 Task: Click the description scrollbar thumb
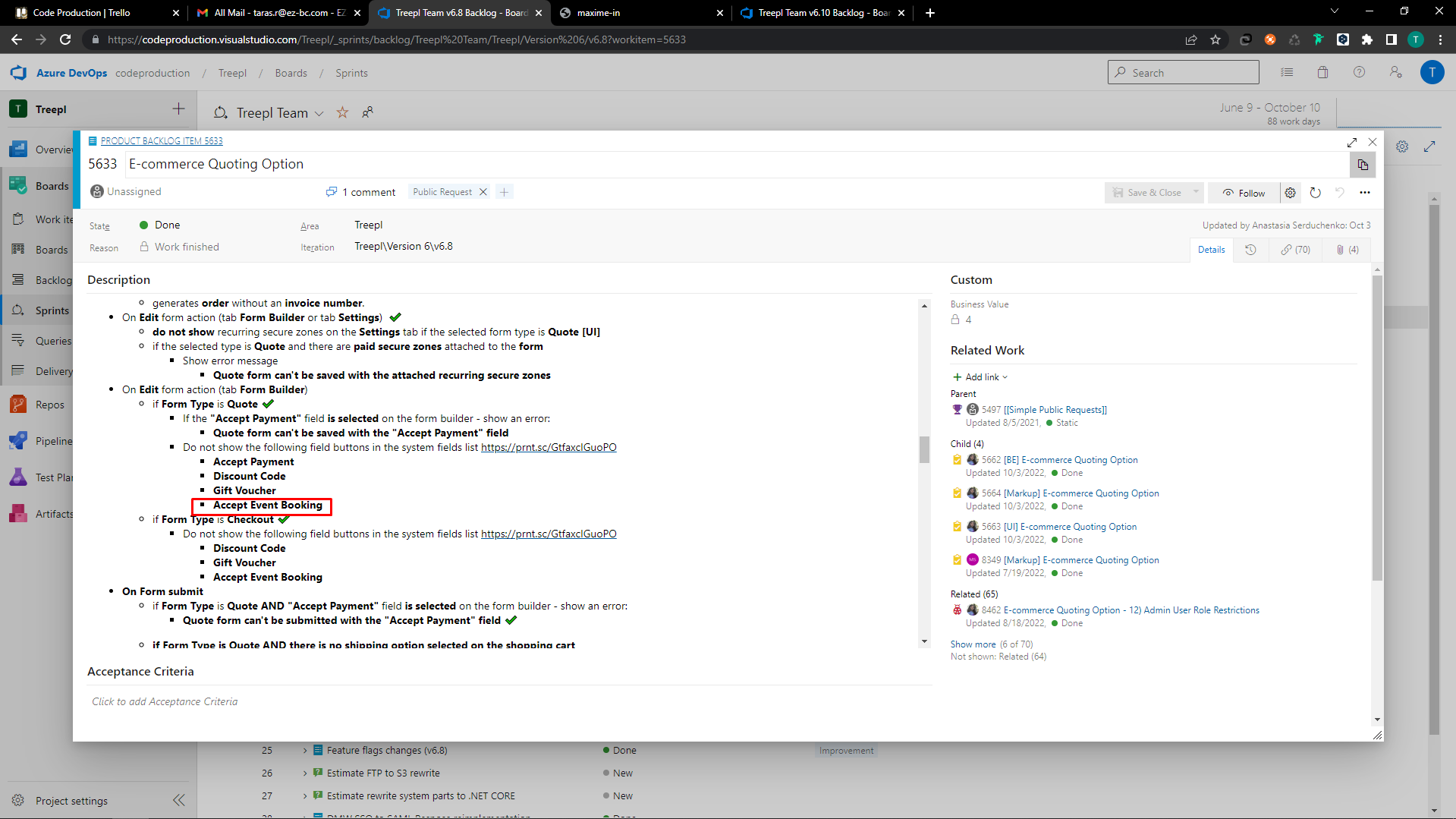tap(923, 449)
